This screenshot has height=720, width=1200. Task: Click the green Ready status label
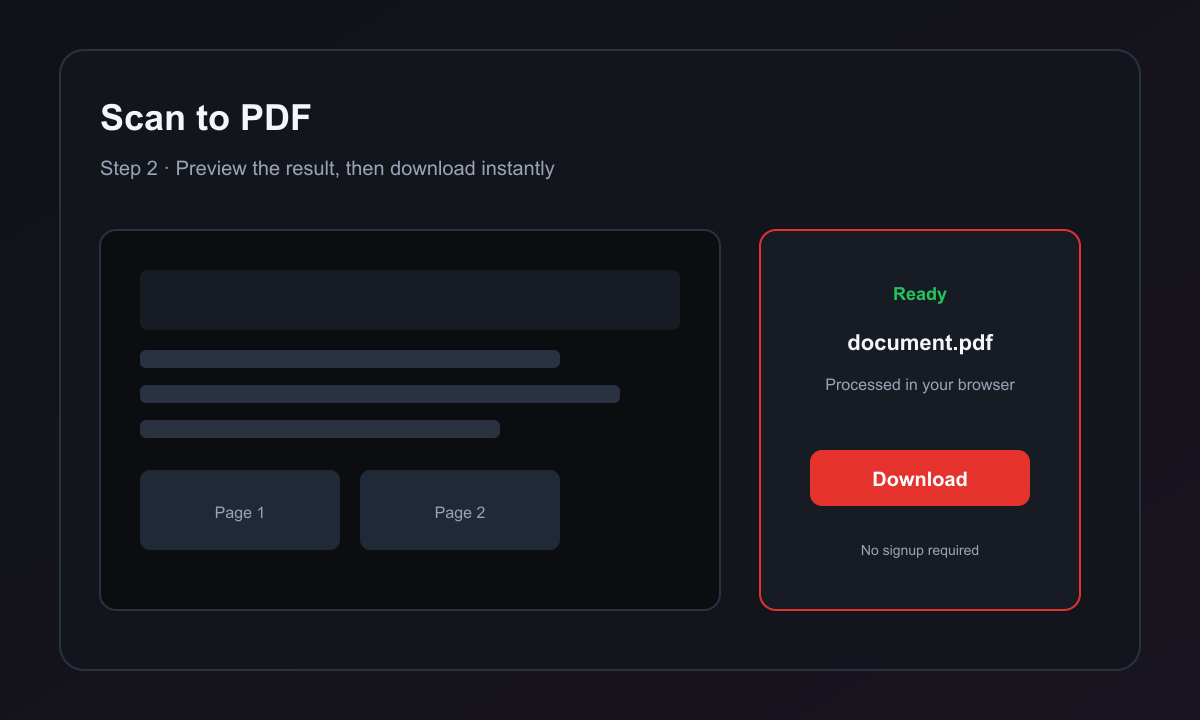[920, 294]
